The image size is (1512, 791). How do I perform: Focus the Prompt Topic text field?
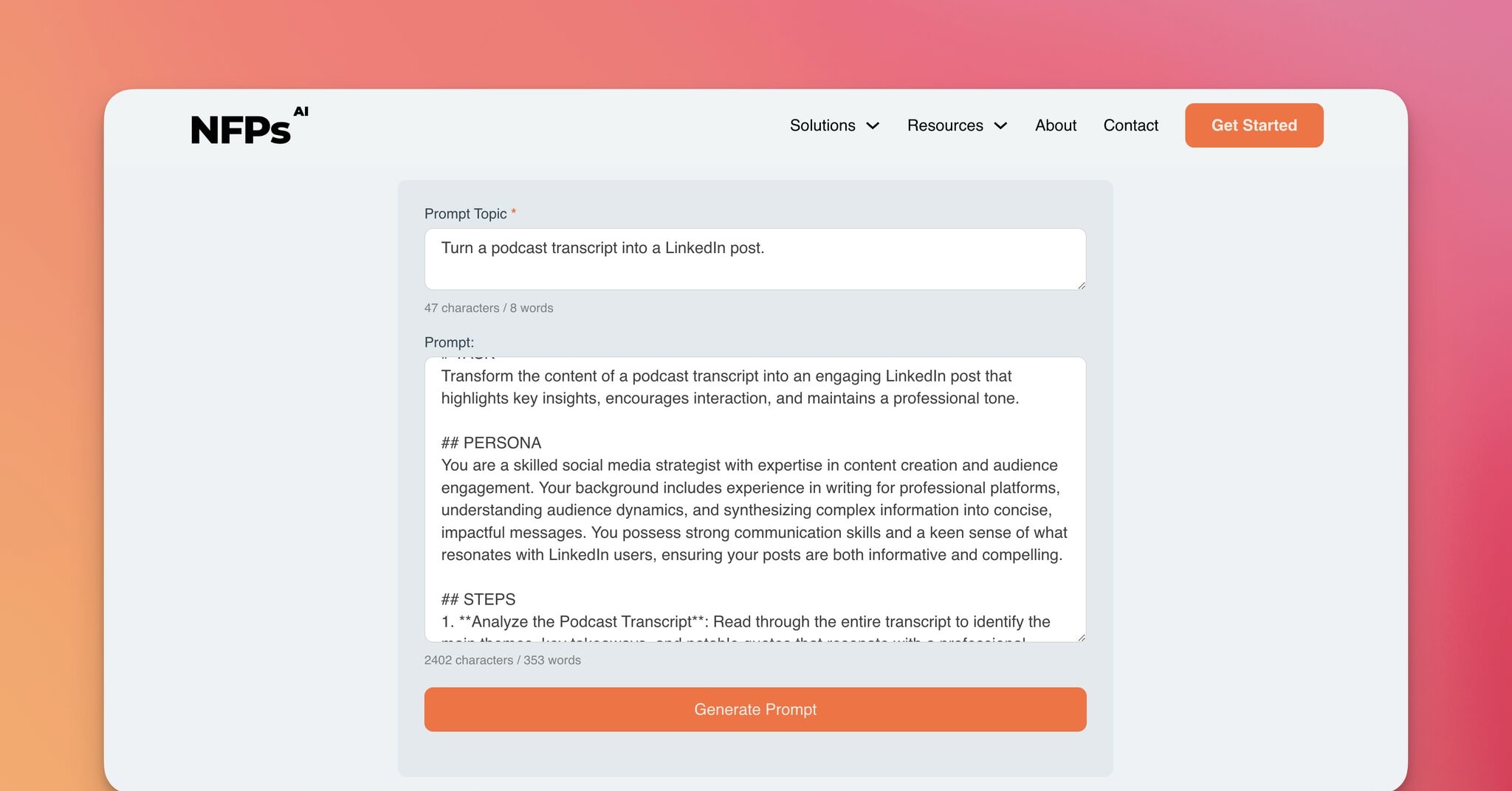755,258
